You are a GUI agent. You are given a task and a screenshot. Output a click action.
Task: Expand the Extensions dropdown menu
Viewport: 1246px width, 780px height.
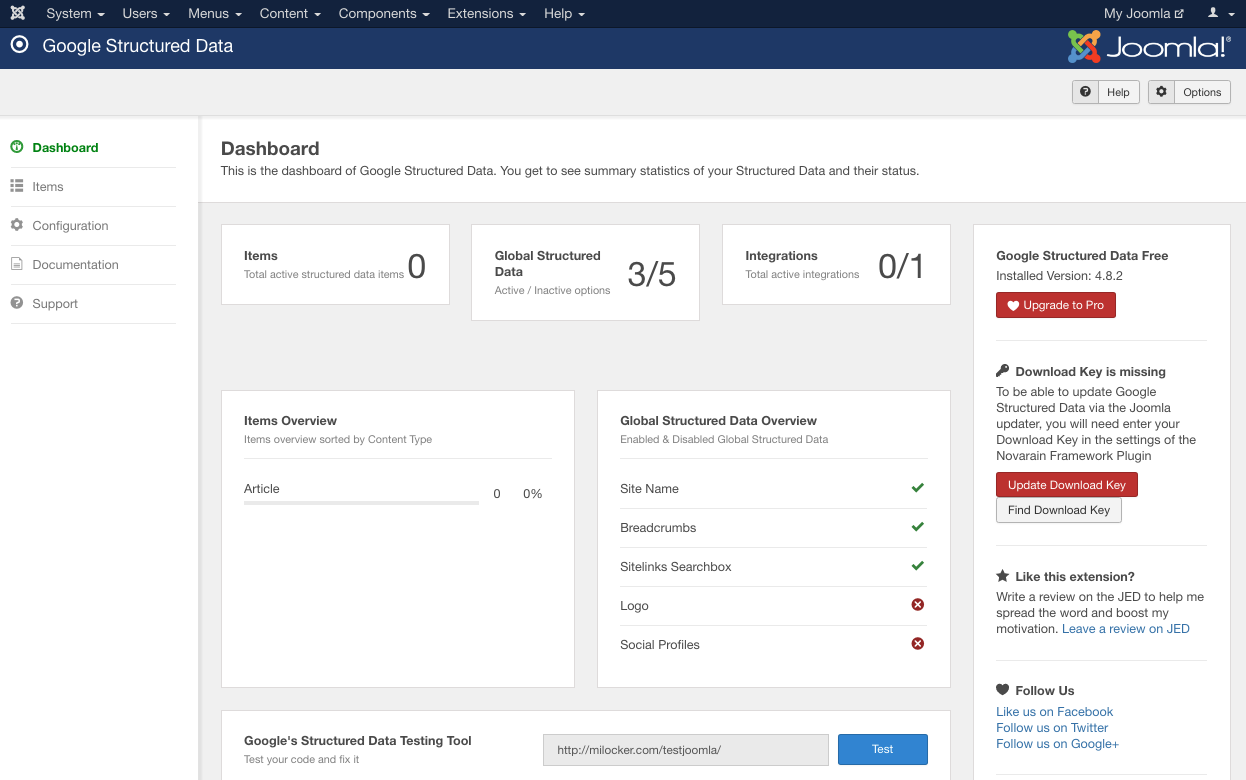[487, 13]
